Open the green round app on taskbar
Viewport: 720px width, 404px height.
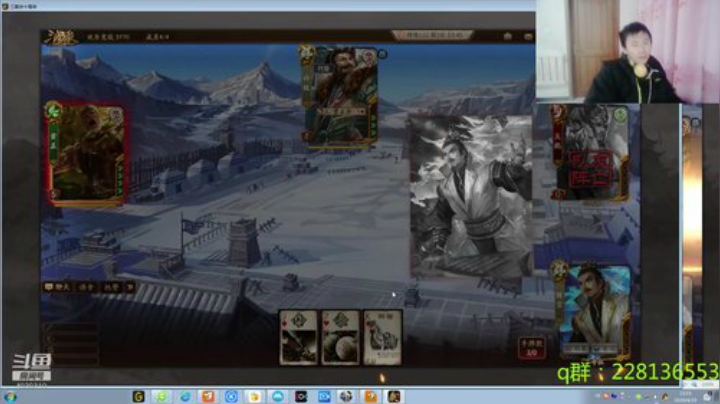coord(162,396)
